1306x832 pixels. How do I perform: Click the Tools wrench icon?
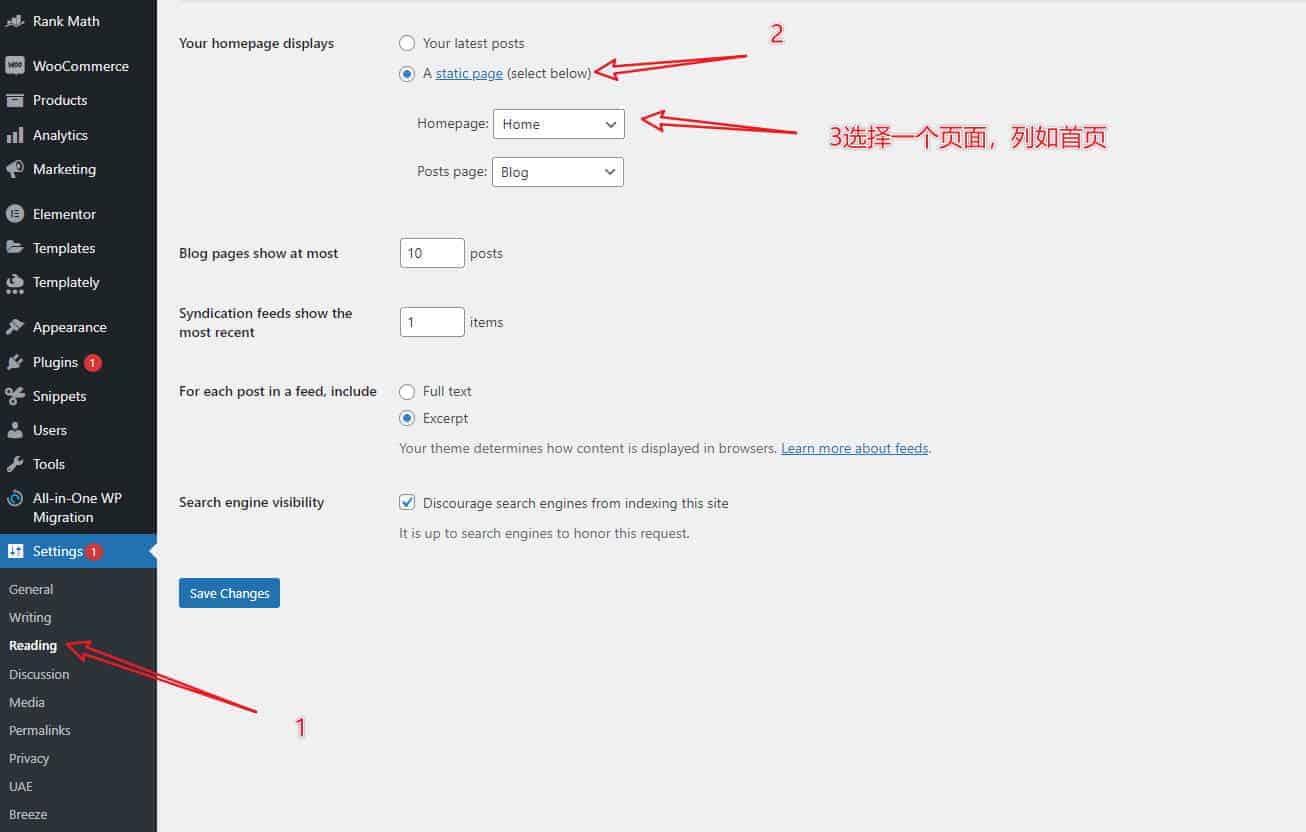[x=15, y=464]
